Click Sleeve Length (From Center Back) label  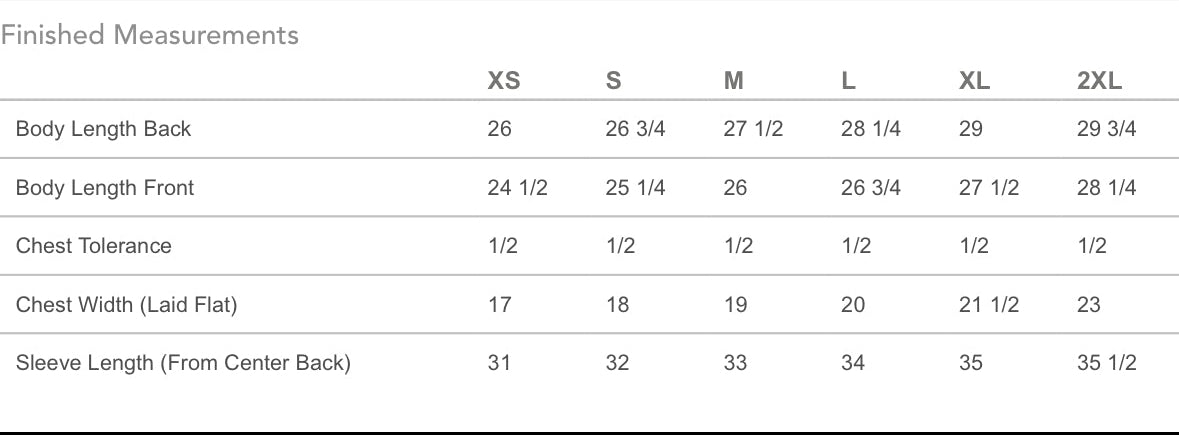coord(183,363)
